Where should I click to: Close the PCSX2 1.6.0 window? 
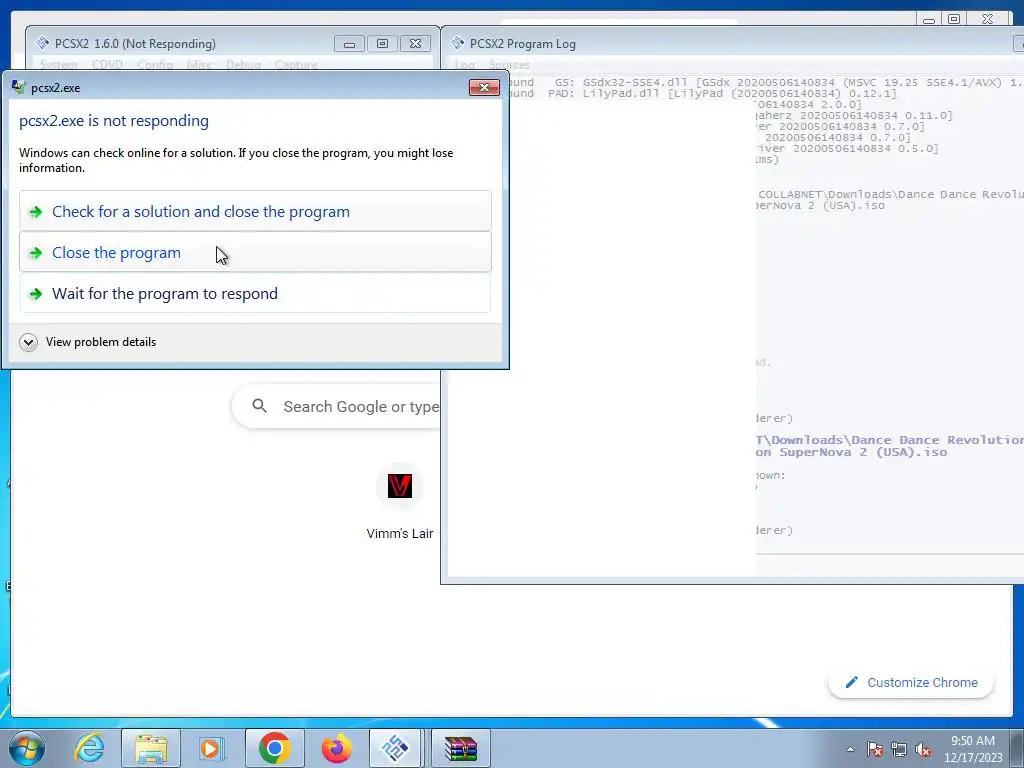pos(415,44)
